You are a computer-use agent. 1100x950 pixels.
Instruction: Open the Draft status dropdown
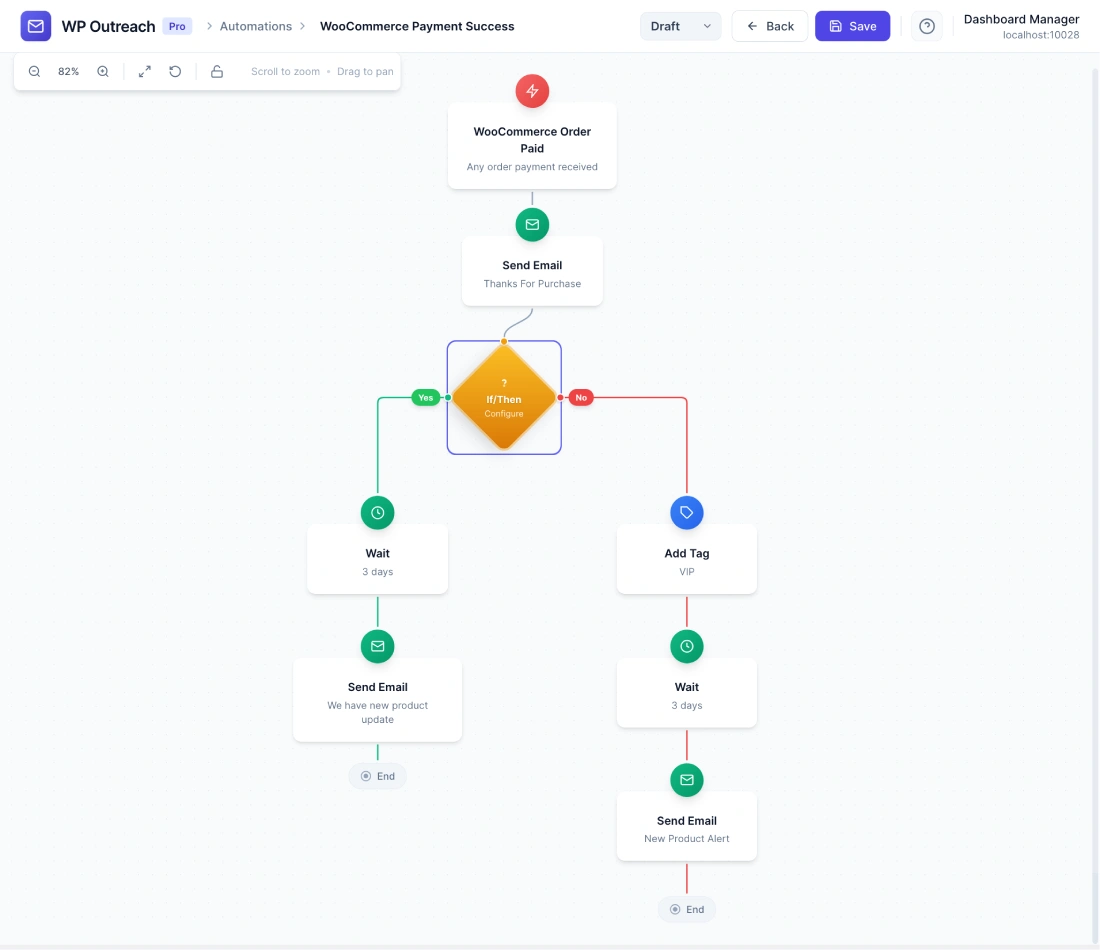pyautogui.click(x=680, y=27)
